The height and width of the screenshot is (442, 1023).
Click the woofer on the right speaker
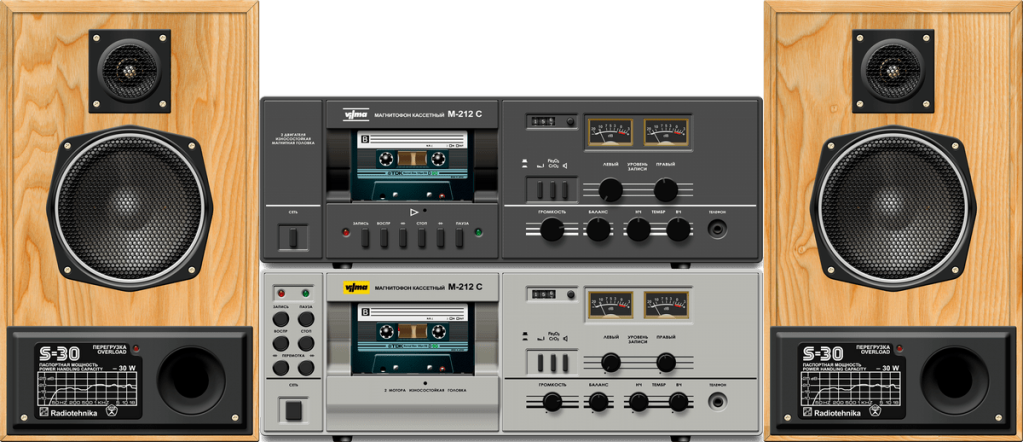coord(893,208)
